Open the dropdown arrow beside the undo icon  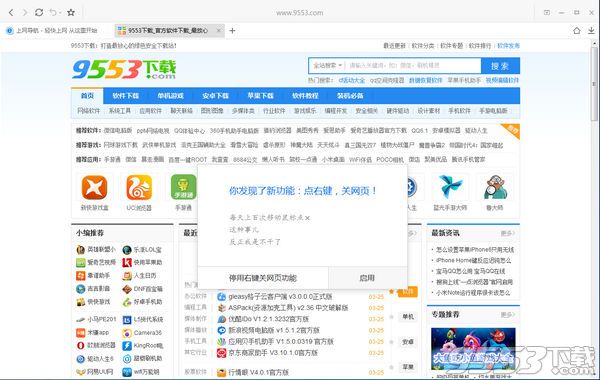60,13
